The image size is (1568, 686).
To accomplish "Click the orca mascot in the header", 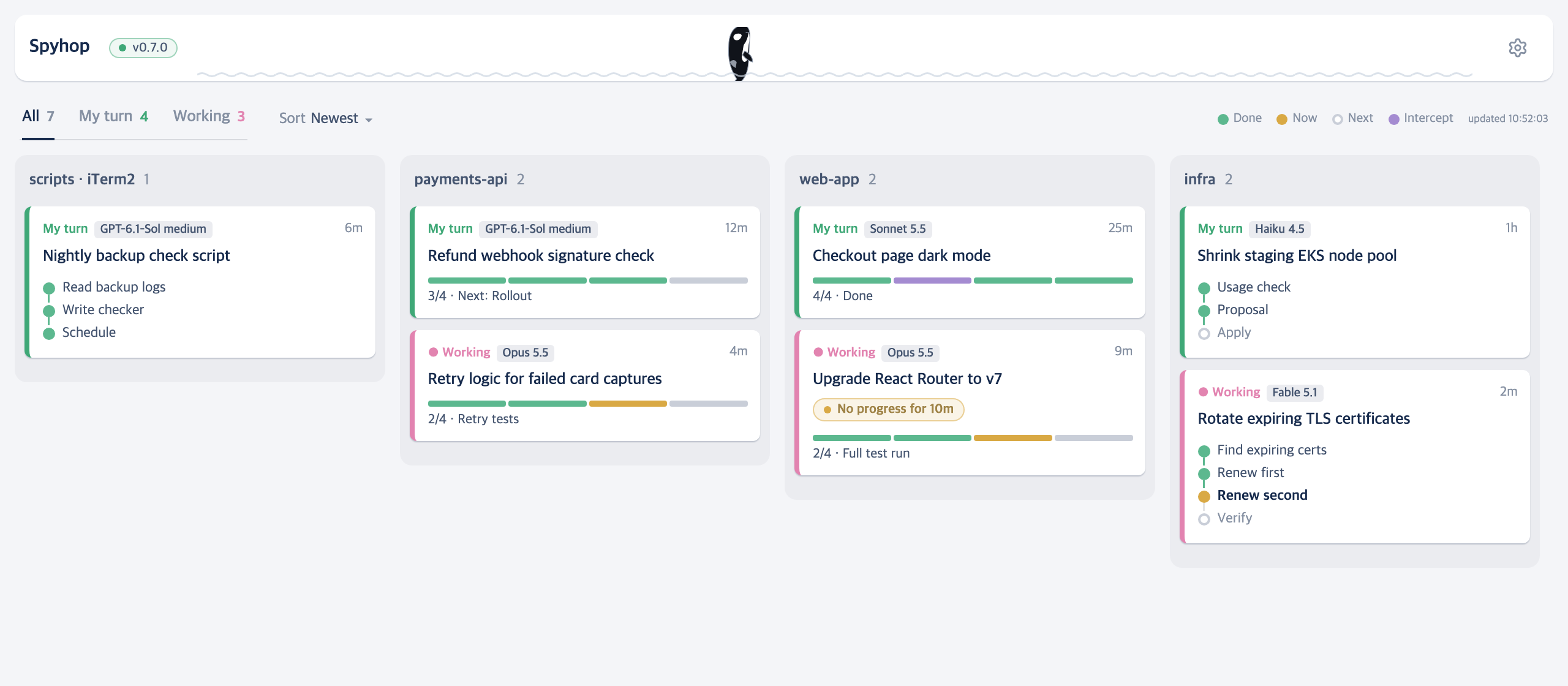I will [740, 54].
